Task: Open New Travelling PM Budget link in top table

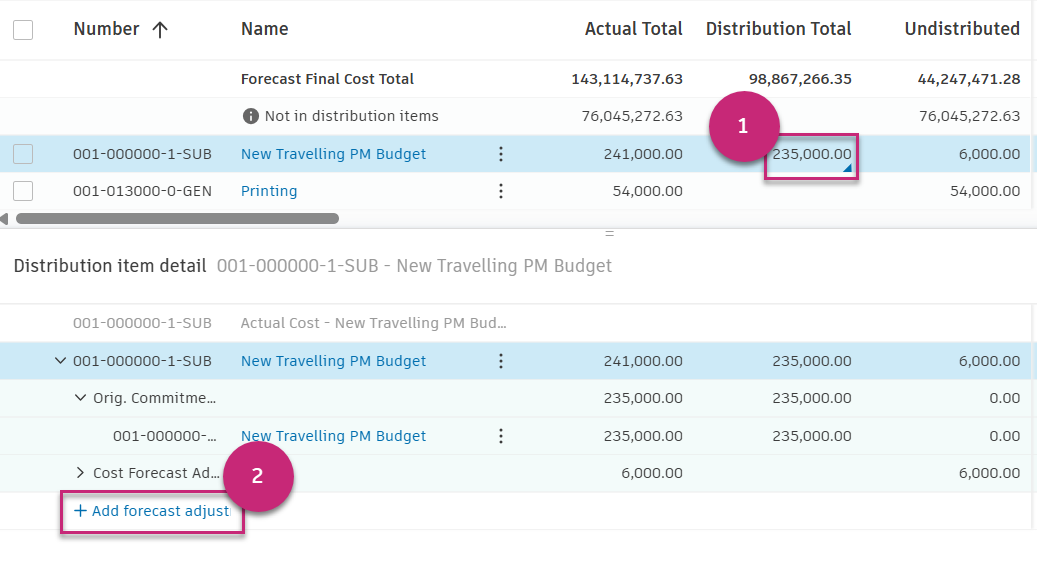Action: pos(333,154)
